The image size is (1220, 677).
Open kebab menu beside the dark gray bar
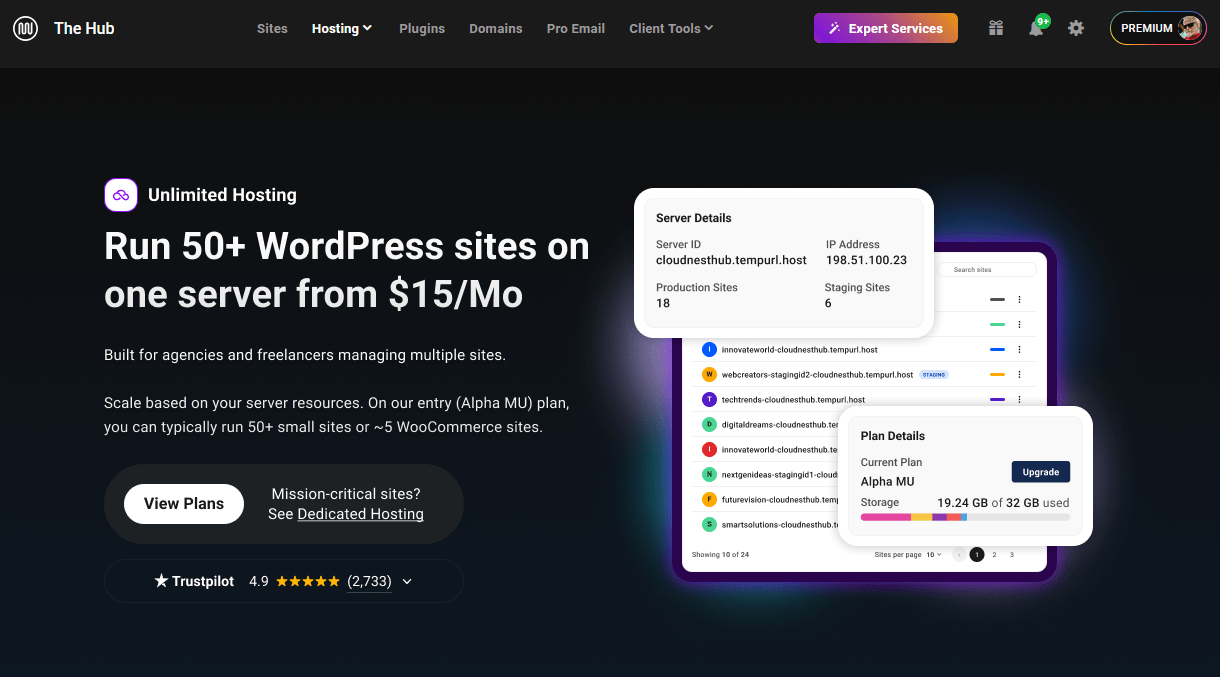(x=1019, y=299)
